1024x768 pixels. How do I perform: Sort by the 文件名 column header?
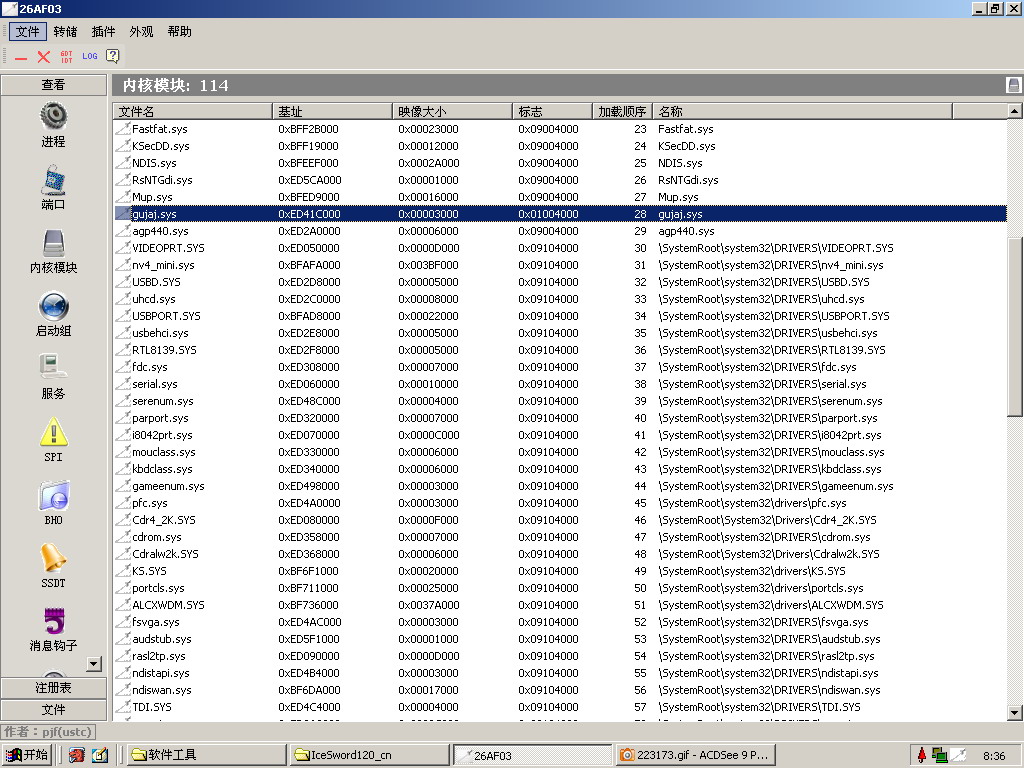click(193, 112)
